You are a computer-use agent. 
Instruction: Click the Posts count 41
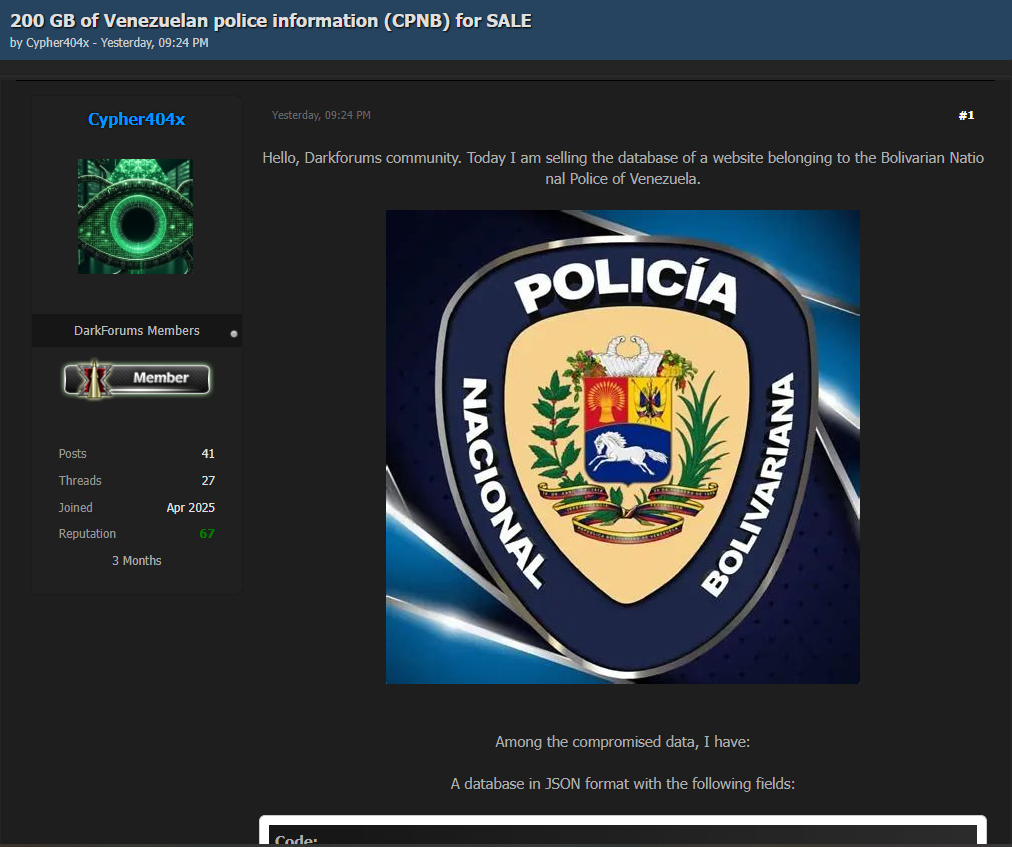(208, 453)
